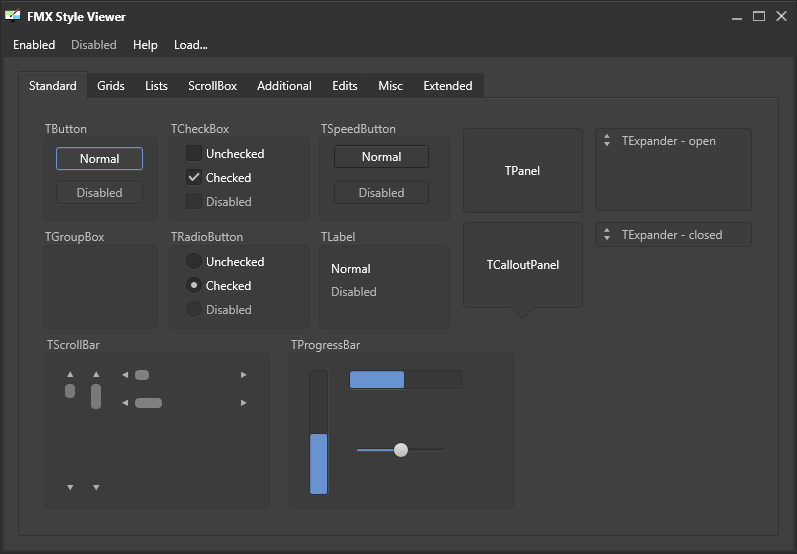797x554 pixels.
Task: Click the lower horizontal scrollbar thumb
Action: [x=148, y=403]
